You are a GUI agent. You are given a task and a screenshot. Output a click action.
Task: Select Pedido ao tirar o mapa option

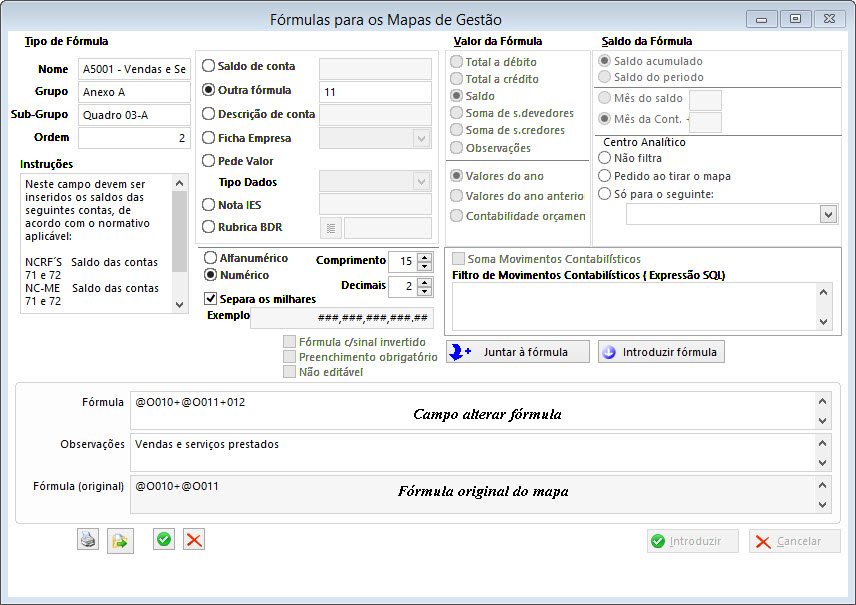click(604, 176)
